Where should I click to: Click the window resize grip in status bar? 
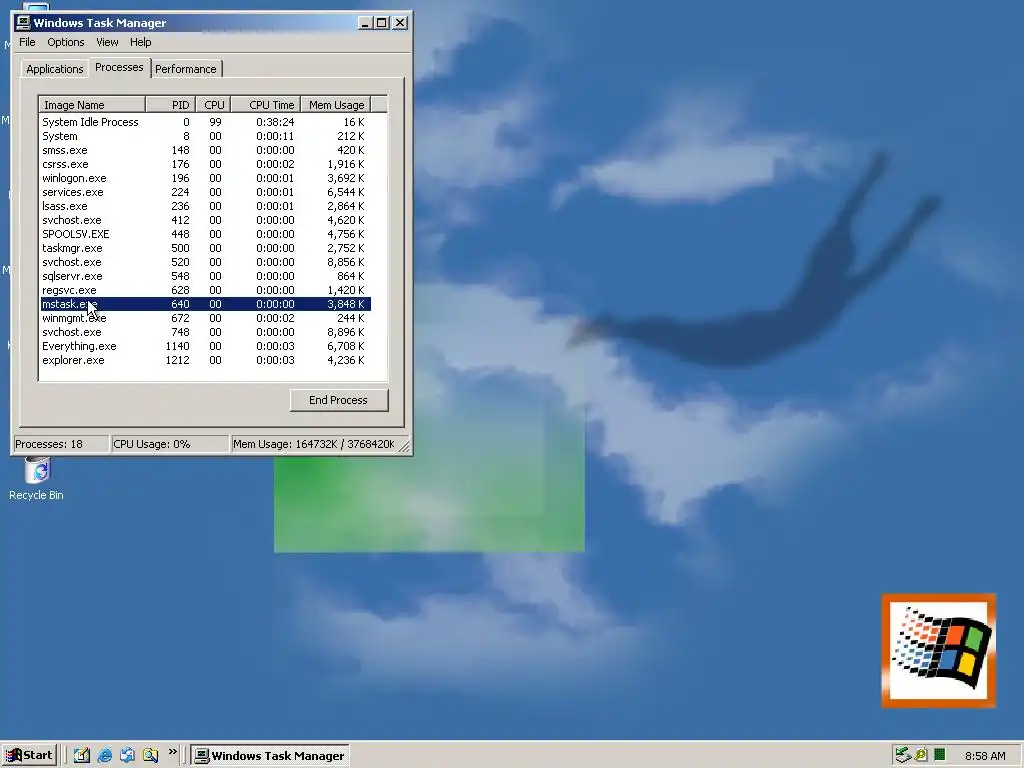pos(404,446)
